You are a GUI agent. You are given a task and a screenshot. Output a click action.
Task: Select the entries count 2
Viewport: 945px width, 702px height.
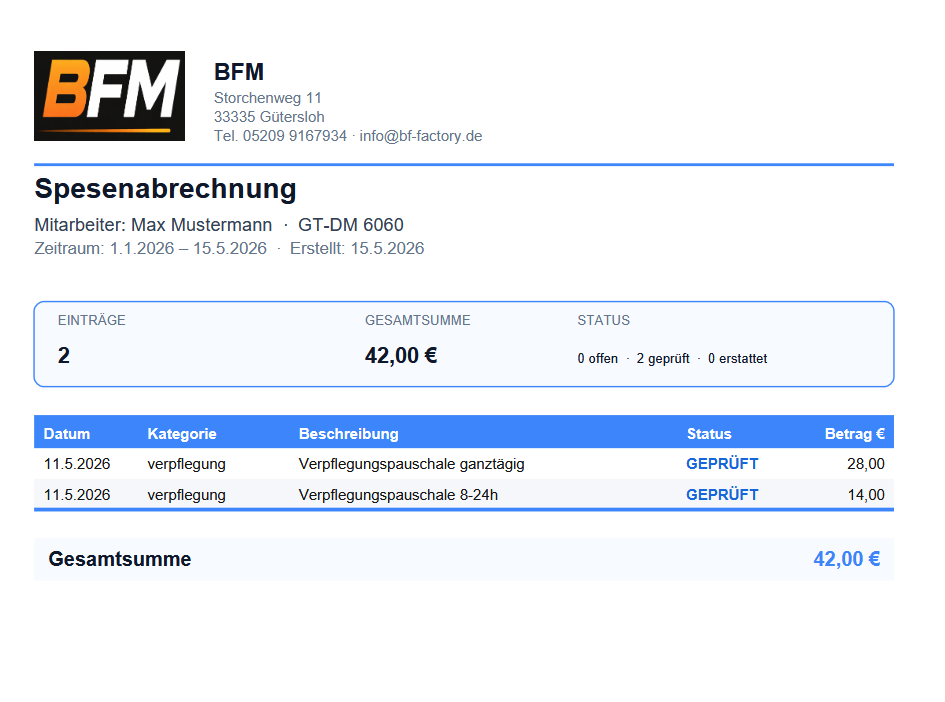click(64, 356)
